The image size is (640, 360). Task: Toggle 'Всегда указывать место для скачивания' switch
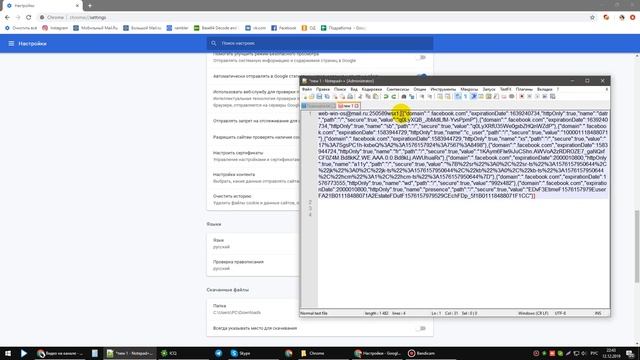point(421,328)
